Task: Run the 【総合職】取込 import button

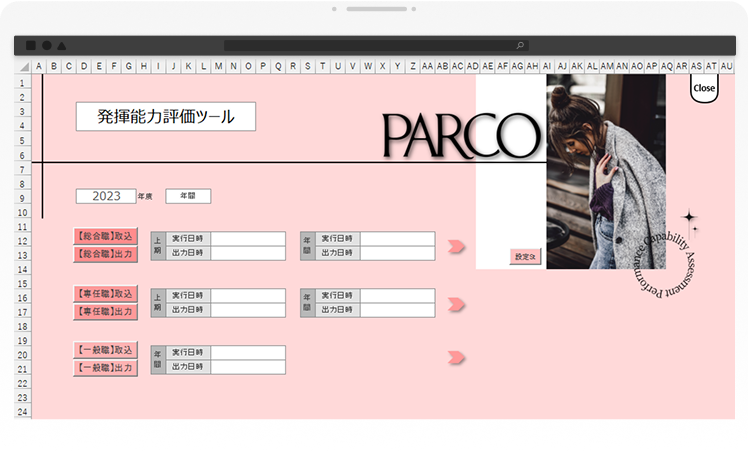Action: click(105, 236)
